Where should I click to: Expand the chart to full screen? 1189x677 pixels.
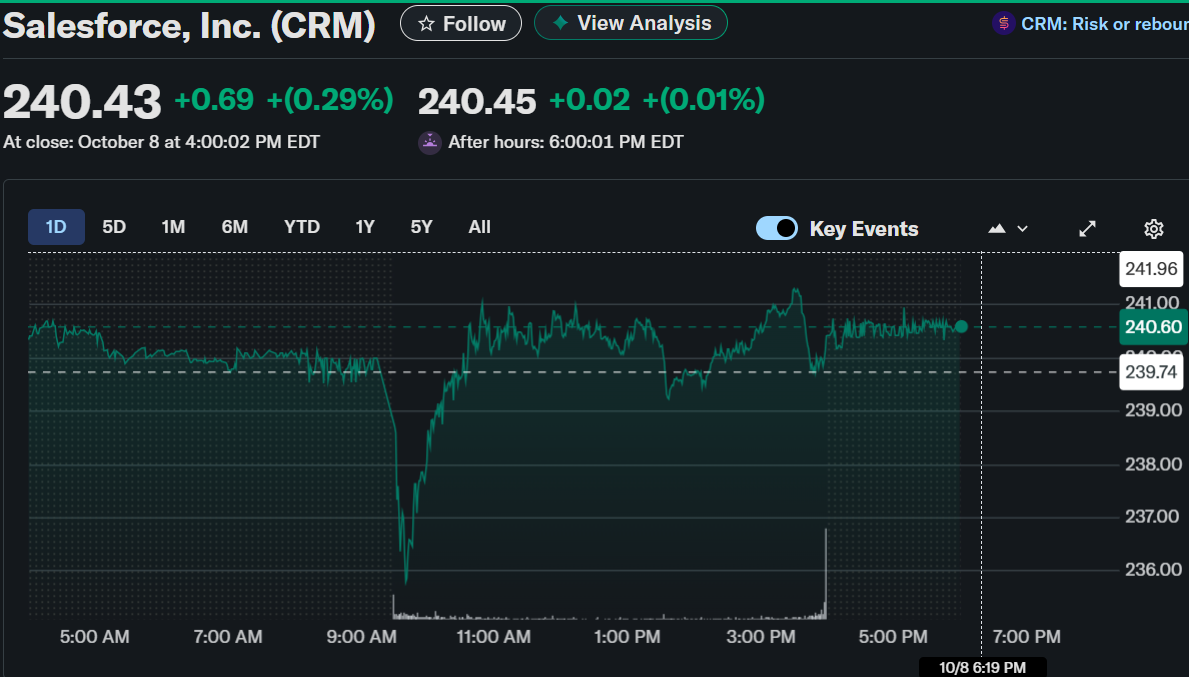[1088, 229]
